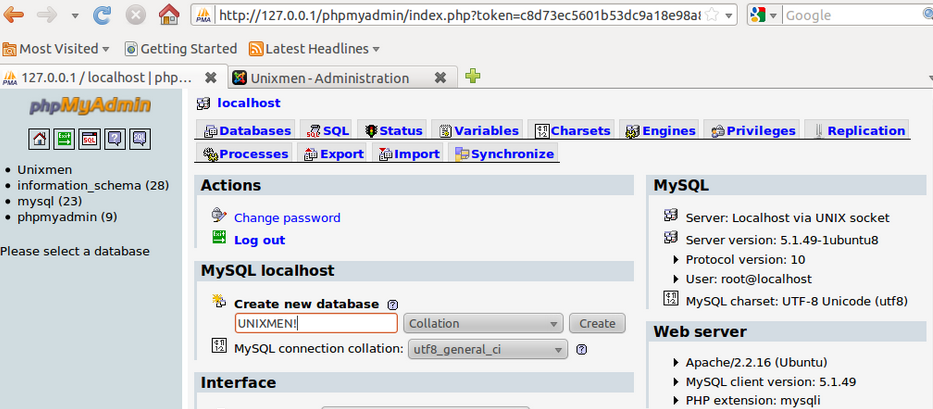The height and width of the screenshot is (409, 933).
Task: Open the Replication tab
Action: [x=858, y=130]
